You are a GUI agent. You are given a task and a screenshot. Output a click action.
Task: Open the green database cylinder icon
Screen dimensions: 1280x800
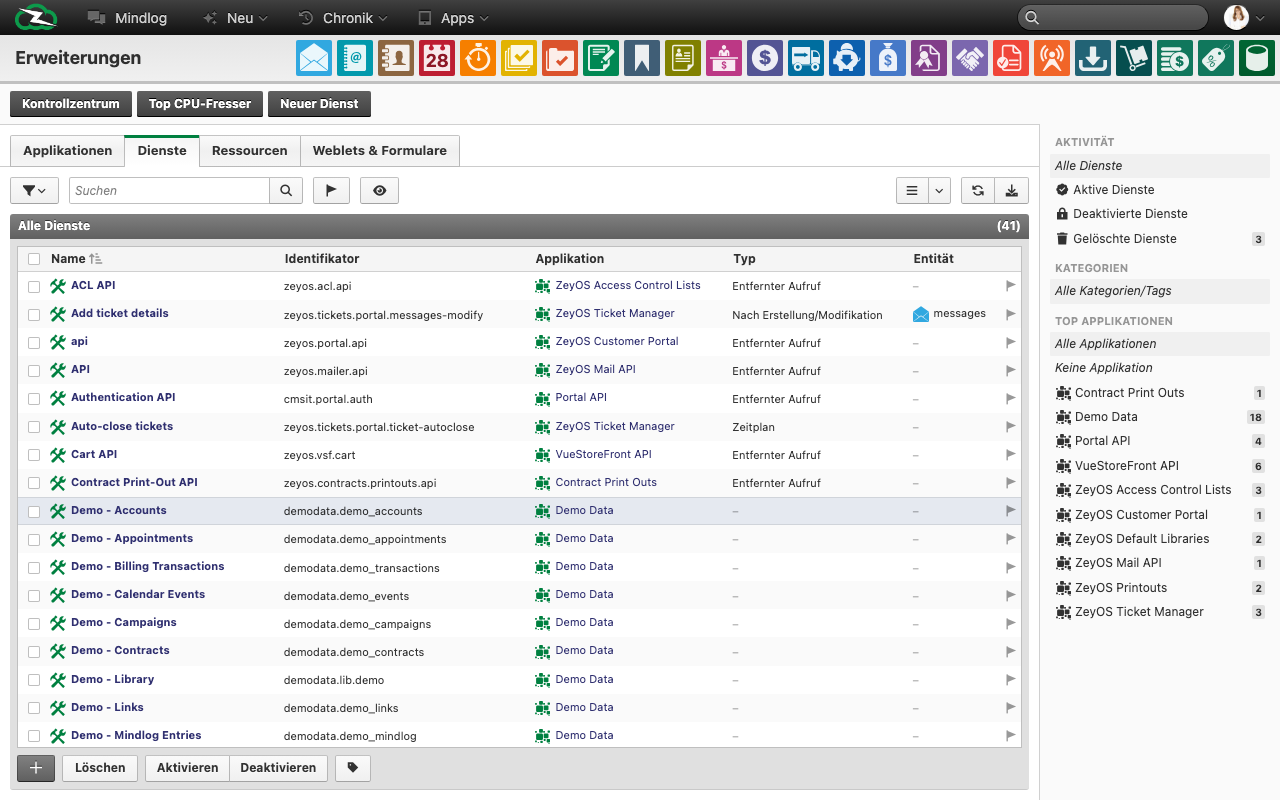[1257, 58]
